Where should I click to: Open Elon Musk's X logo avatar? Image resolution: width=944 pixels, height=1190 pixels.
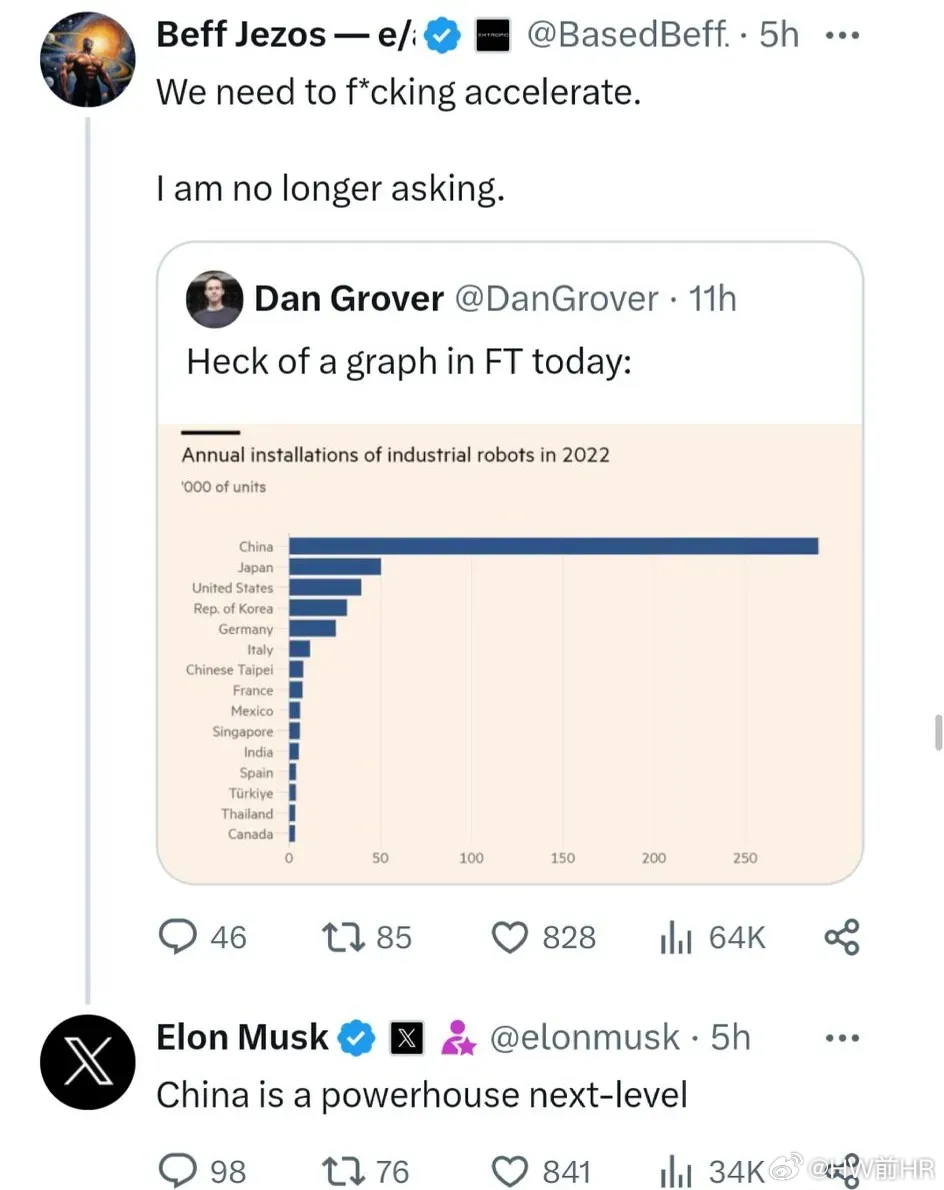(x=88, y=1062)
